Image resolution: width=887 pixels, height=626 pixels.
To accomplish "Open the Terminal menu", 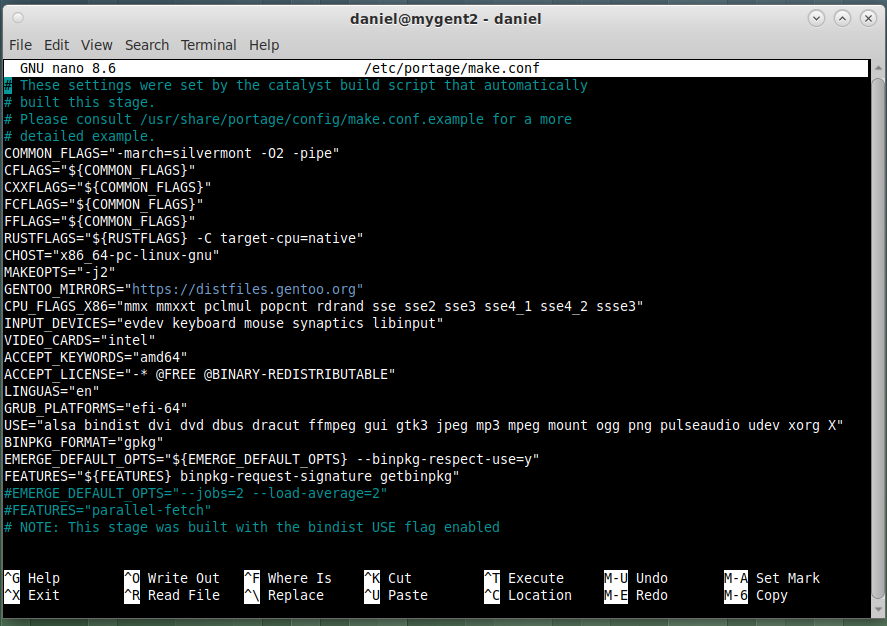I will [x=208, y=45].
